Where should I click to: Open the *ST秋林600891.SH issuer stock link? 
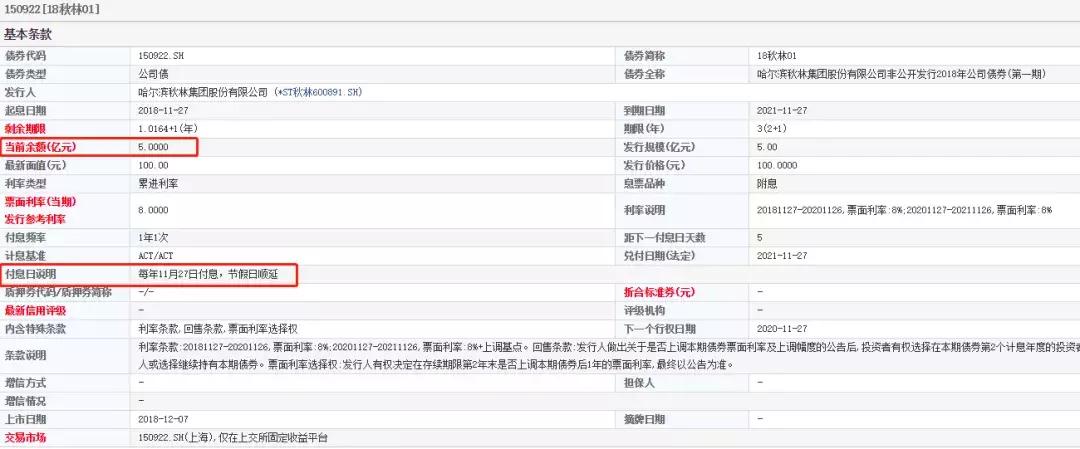pos(318,92)
